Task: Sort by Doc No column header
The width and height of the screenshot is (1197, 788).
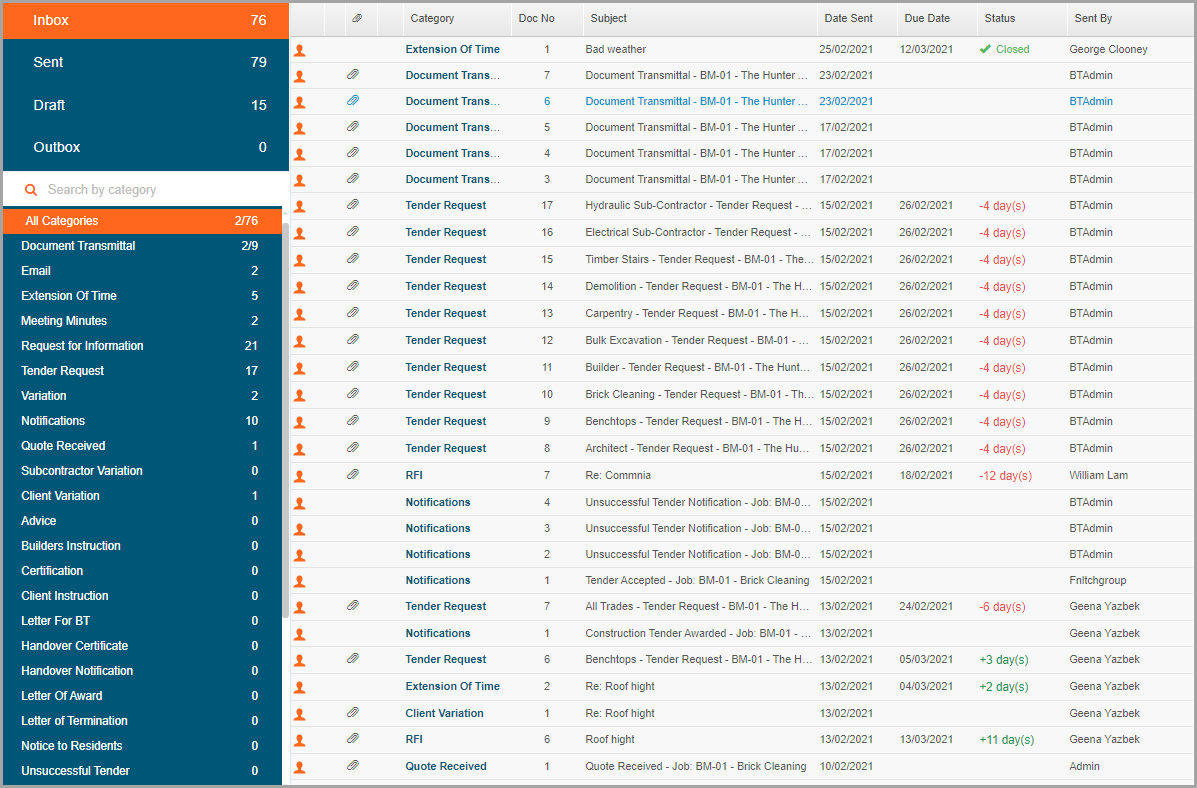Action: click(x=547, y=18)
